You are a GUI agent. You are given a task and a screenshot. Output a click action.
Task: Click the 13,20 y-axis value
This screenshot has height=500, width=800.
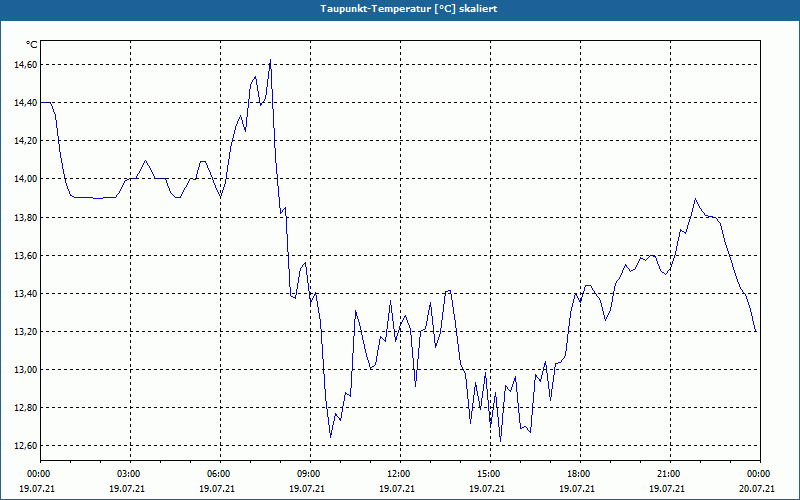[x=25, y=332]
